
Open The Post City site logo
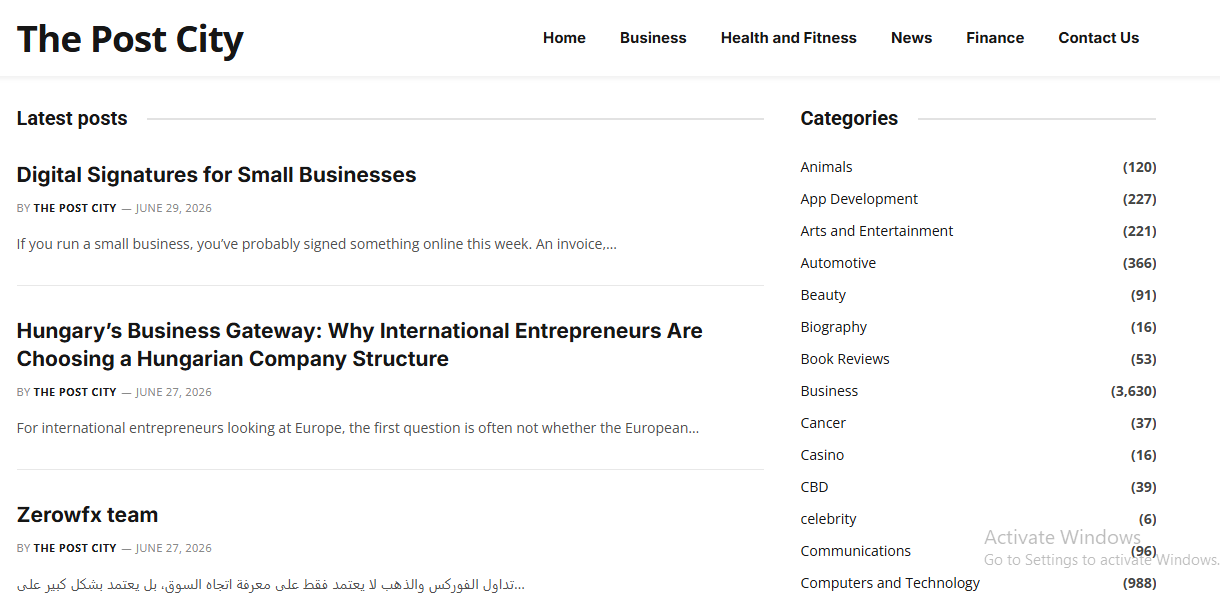click(x=130, y=39)
